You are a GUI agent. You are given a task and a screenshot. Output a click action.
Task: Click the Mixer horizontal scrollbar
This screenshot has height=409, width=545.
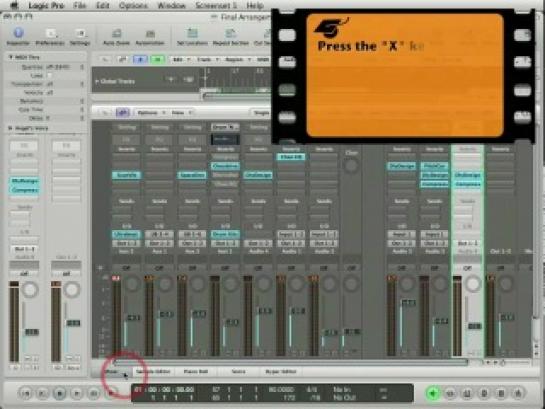click(290, 362)
